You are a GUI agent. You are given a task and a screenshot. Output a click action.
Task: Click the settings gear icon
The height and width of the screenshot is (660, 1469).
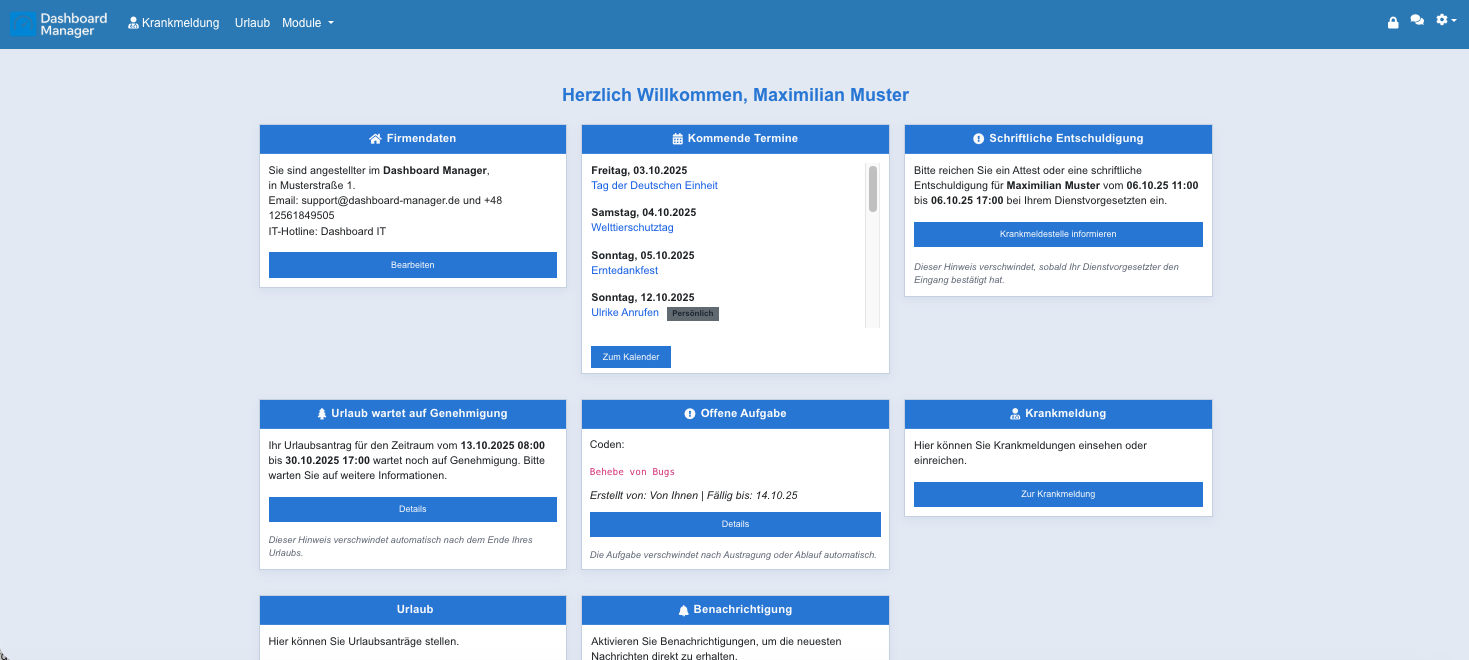click(x=1441, y=19)
